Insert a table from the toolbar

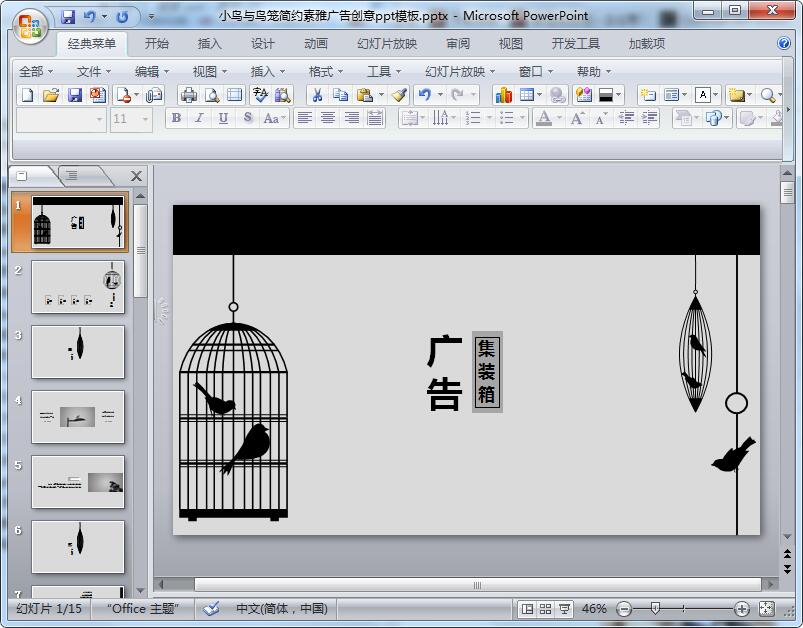point(526,95)
